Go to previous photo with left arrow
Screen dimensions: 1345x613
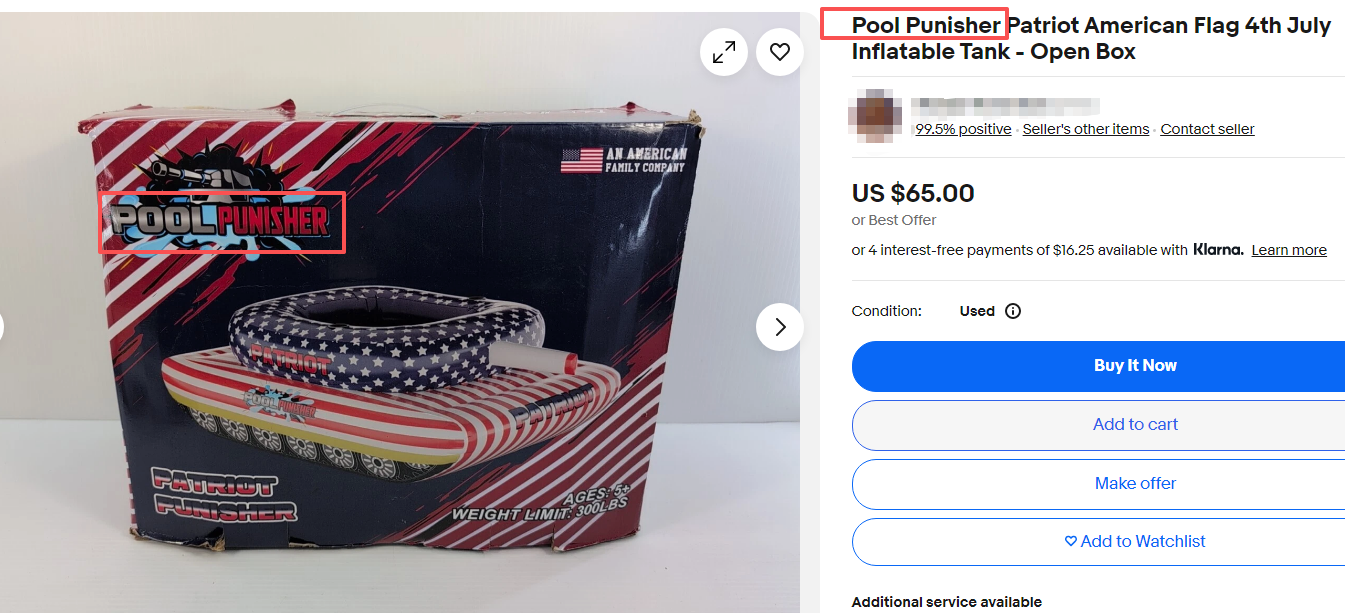(1, 327)
